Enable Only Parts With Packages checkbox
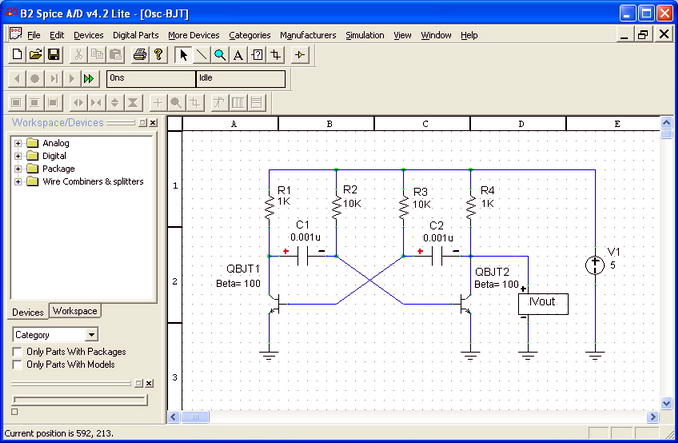This screenshot has height=443, width=678. (17, 352)
